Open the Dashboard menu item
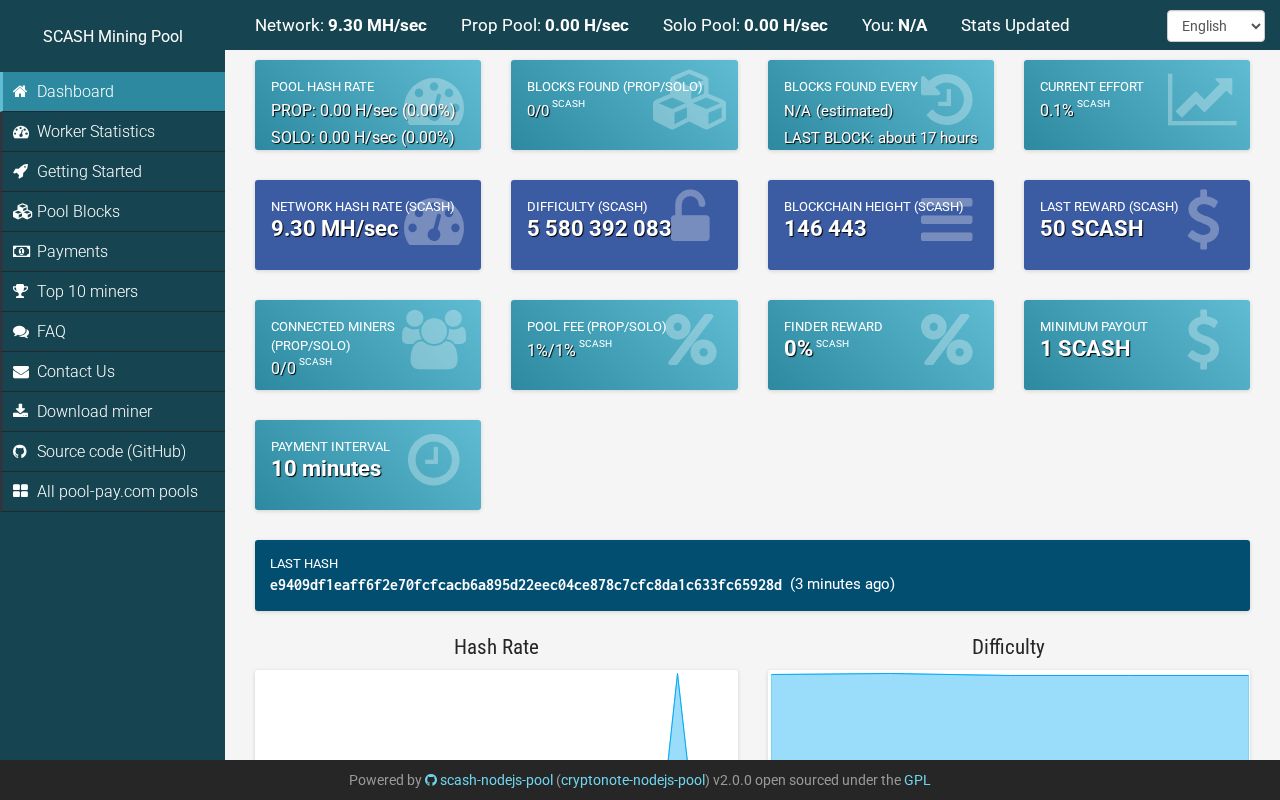 click(113, 91)
